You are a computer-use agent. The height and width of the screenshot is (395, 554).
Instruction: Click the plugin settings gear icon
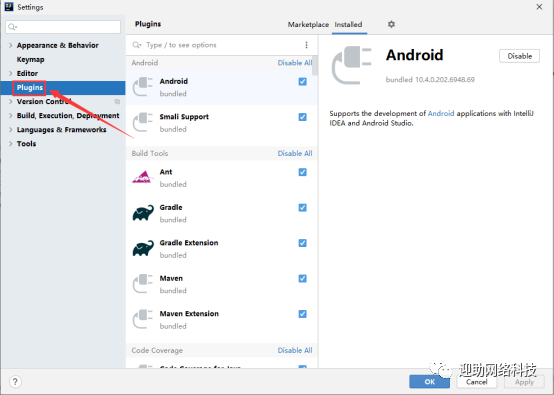click(391, 24)
